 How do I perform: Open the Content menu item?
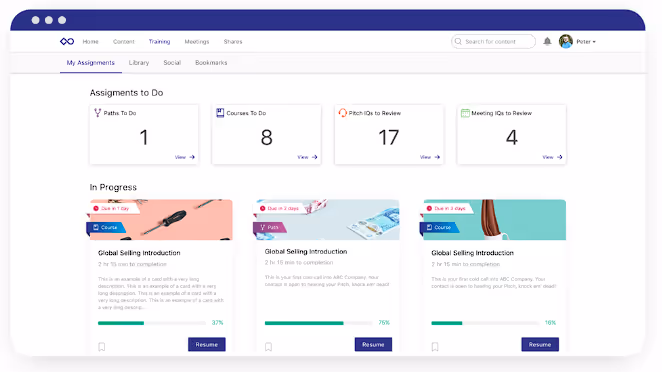[x=124, y=42]
